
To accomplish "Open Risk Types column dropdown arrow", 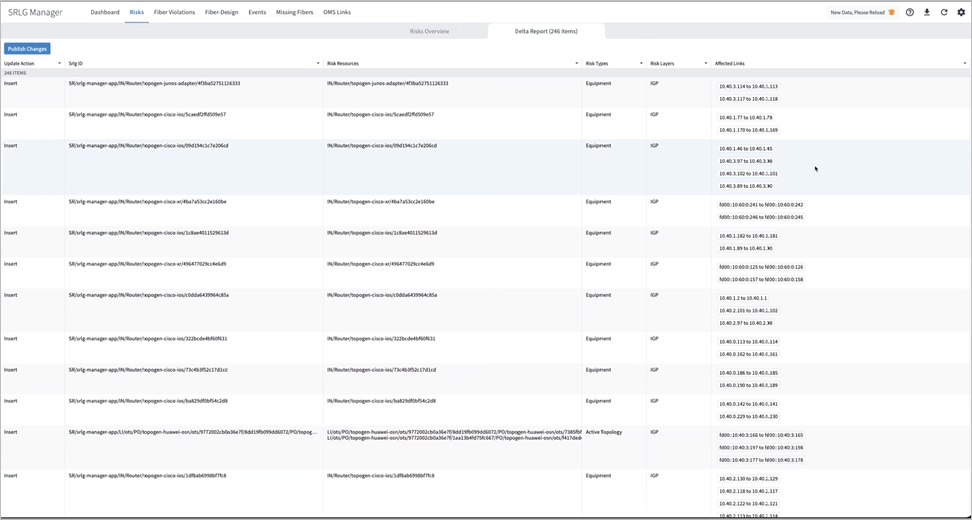I will (x=641, y=64).
